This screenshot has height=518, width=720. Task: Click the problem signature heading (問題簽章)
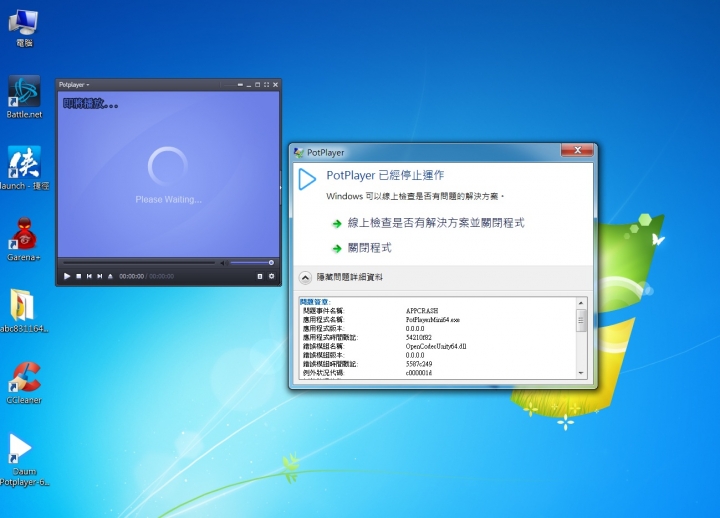315,302
